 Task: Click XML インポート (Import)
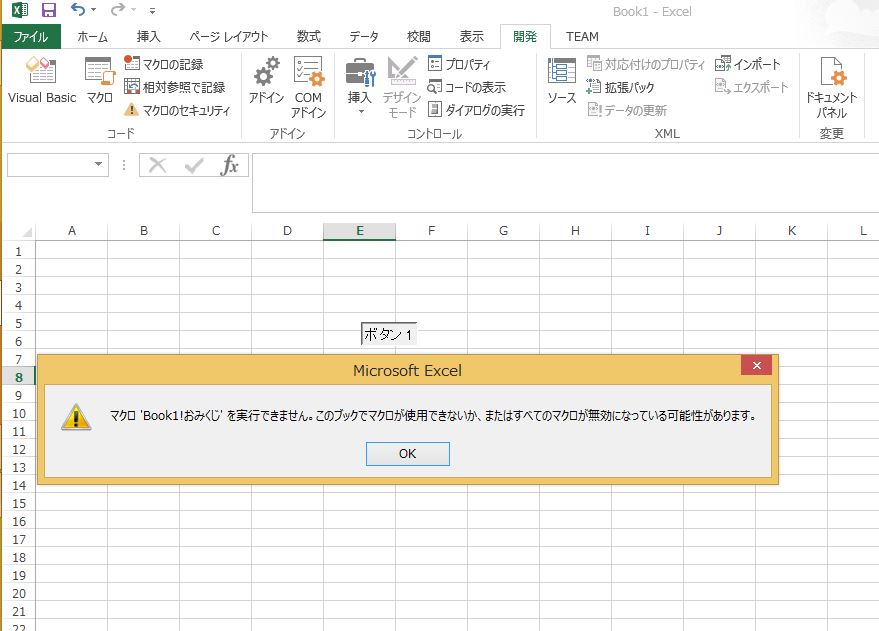click(747, 64)
